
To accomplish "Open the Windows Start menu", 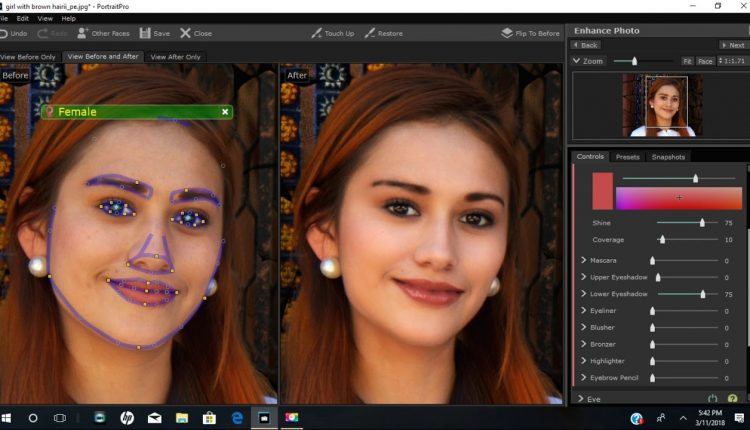I will click(x=6, y=418).
